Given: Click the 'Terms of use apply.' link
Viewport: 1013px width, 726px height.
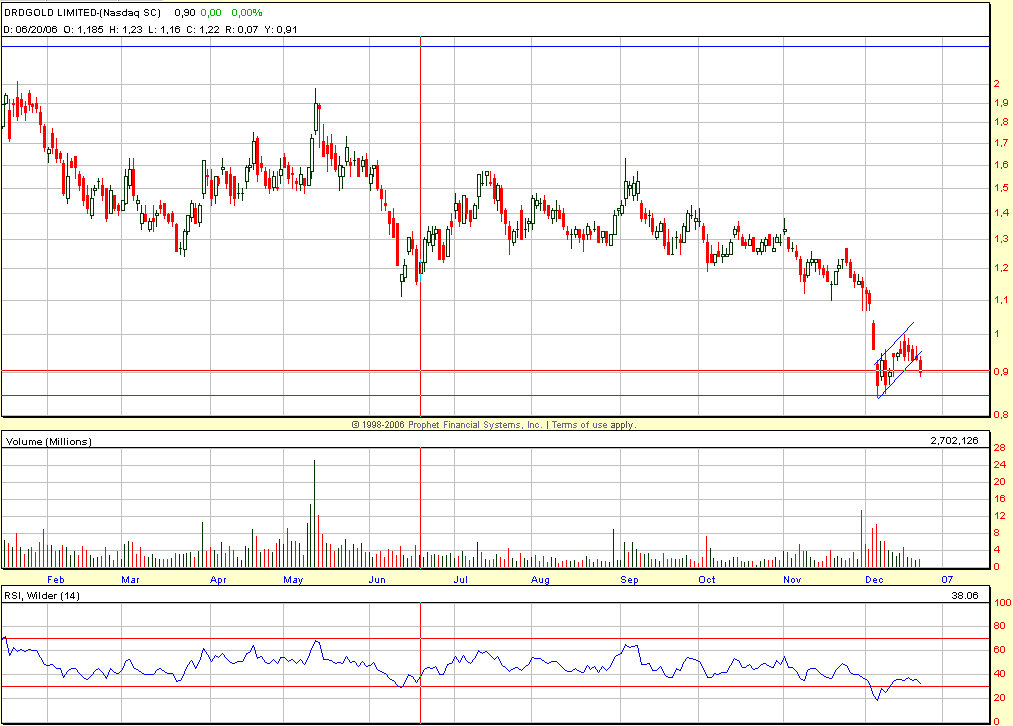Looking at the screenshot, I should pos(593,425).
